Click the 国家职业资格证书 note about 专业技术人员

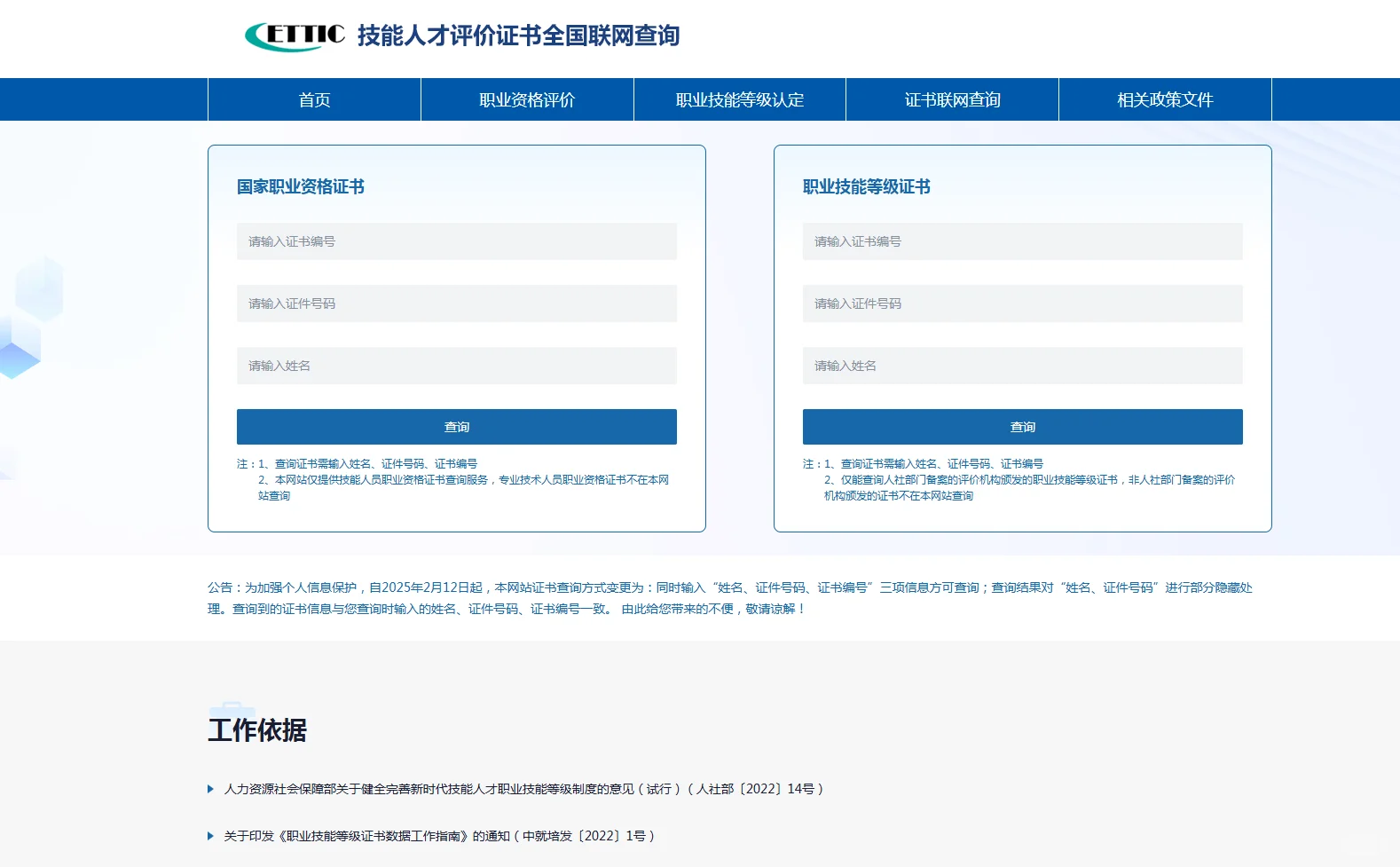tap(463, 487)
